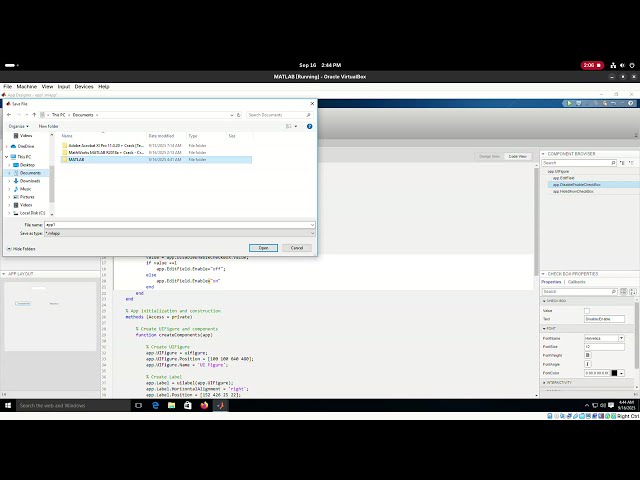Screen dimensions: 640x480
Task: Sort properties alphabetically in Check Box Properties
Action: click(x=633, y=291)
